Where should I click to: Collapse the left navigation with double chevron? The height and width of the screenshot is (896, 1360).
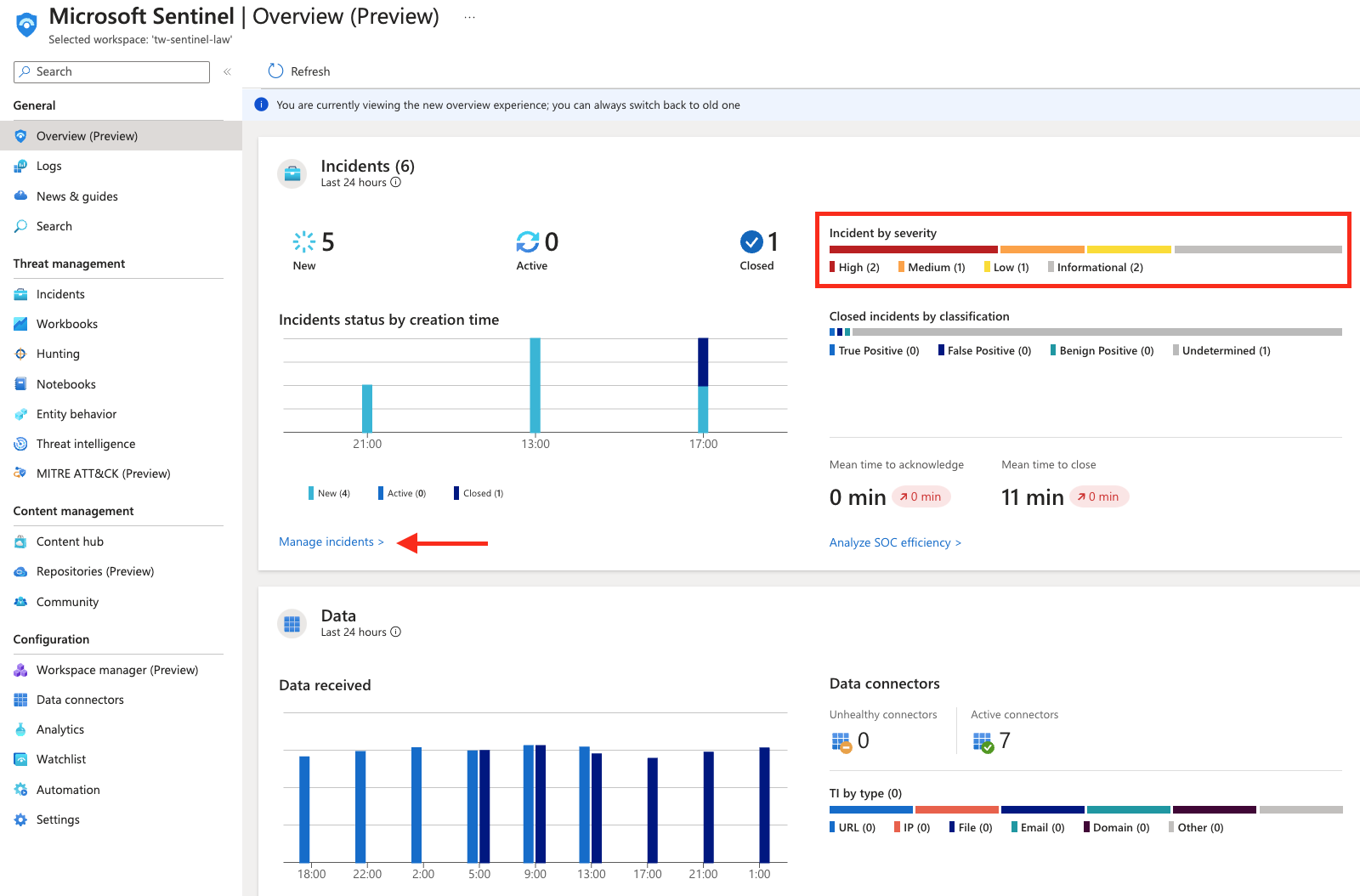coord(227,72)
